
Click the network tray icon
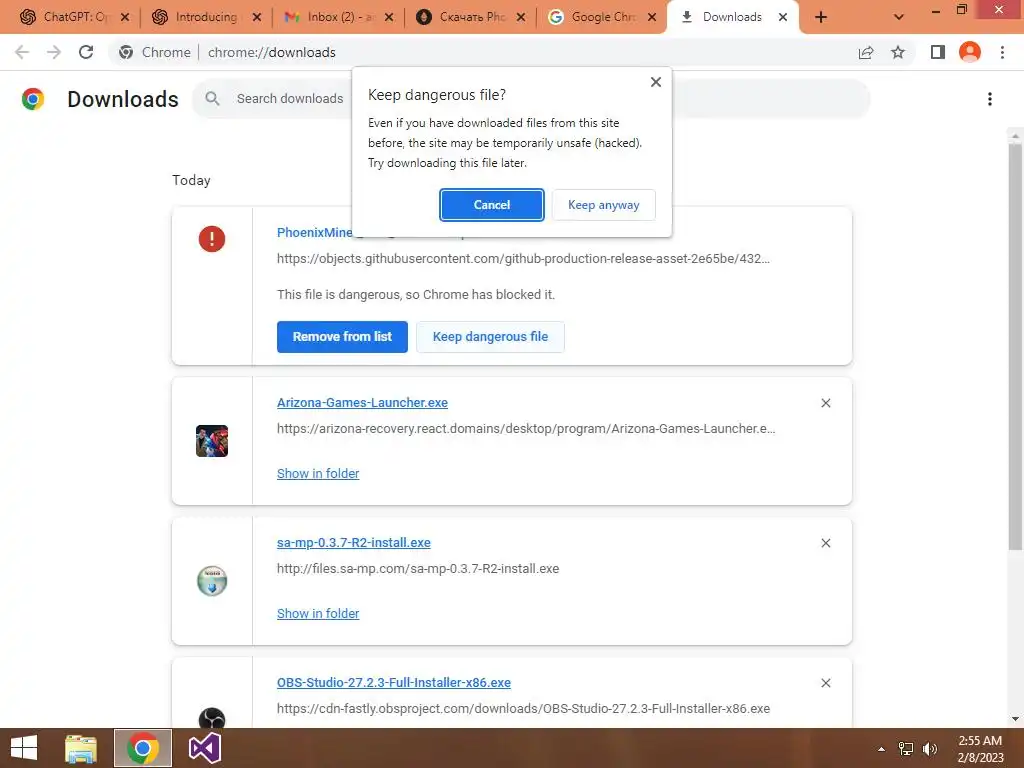coord(906,749)
